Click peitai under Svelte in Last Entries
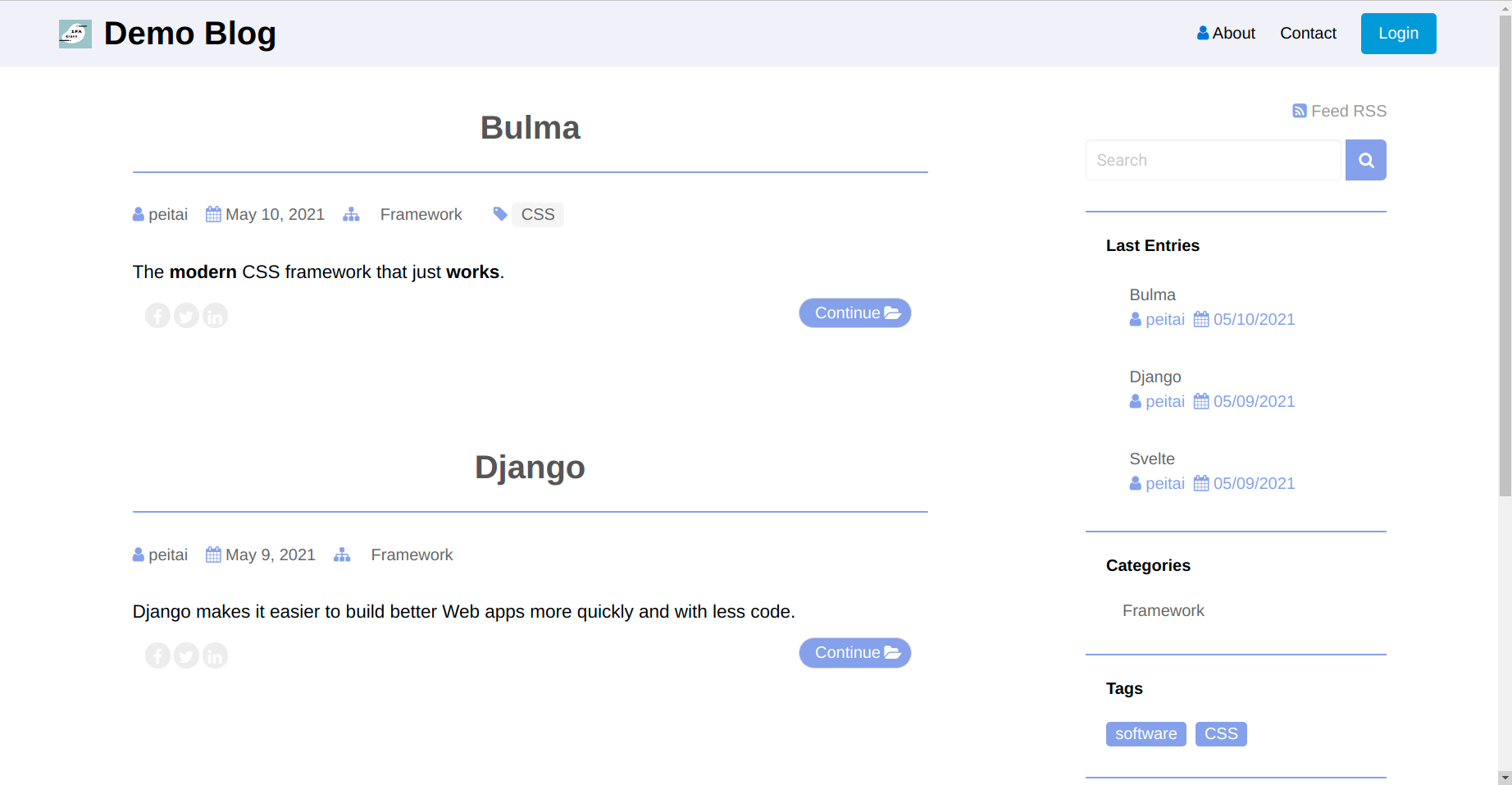 (x=1165, y=483)
